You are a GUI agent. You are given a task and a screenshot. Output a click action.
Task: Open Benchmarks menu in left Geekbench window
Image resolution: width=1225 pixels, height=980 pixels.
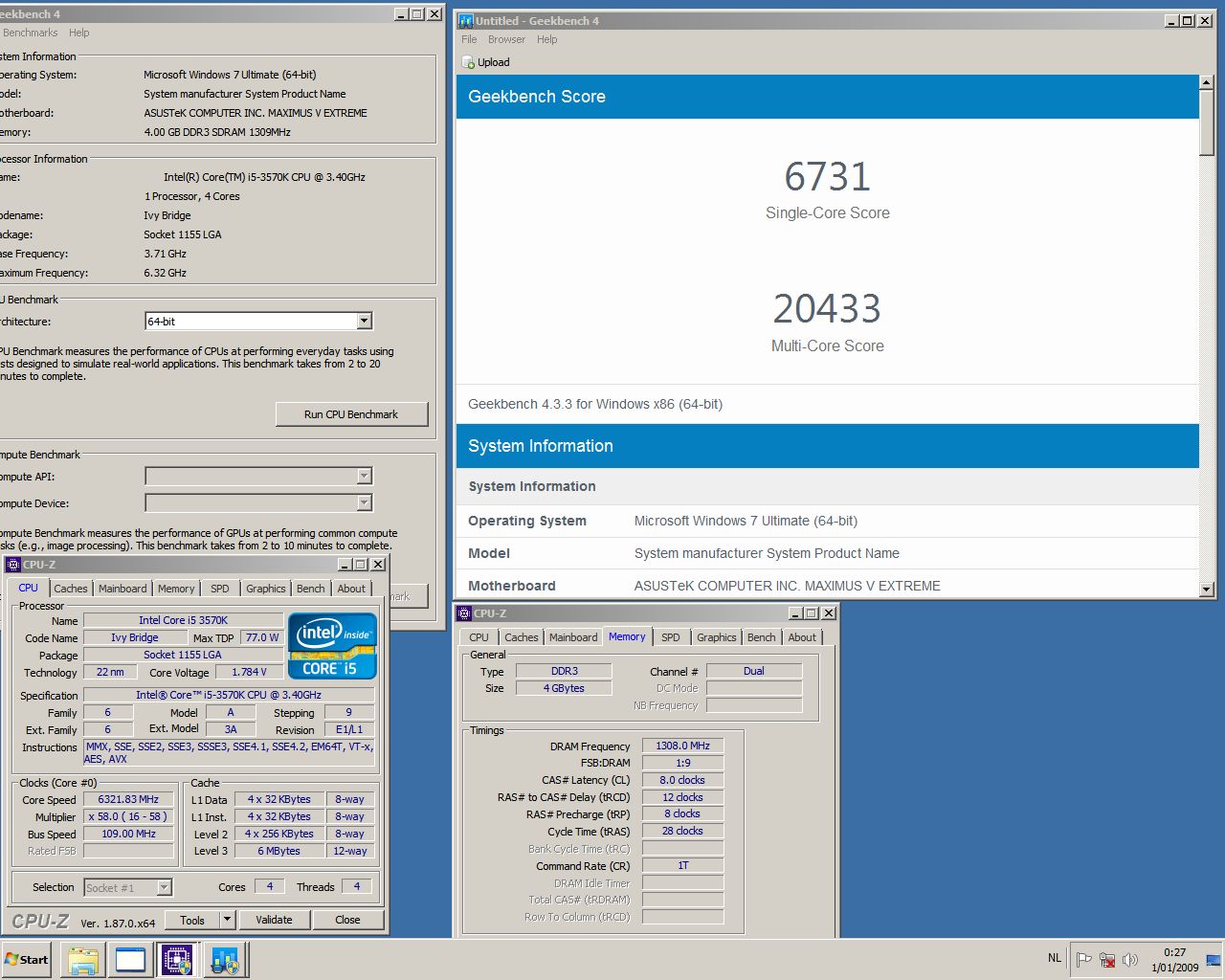[x=30, y=33]
